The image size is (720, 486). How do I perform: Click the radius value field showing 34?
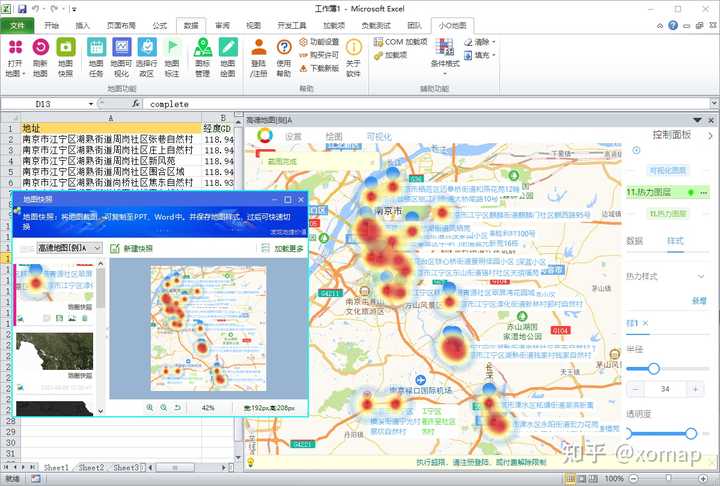[x=665, y=389]
